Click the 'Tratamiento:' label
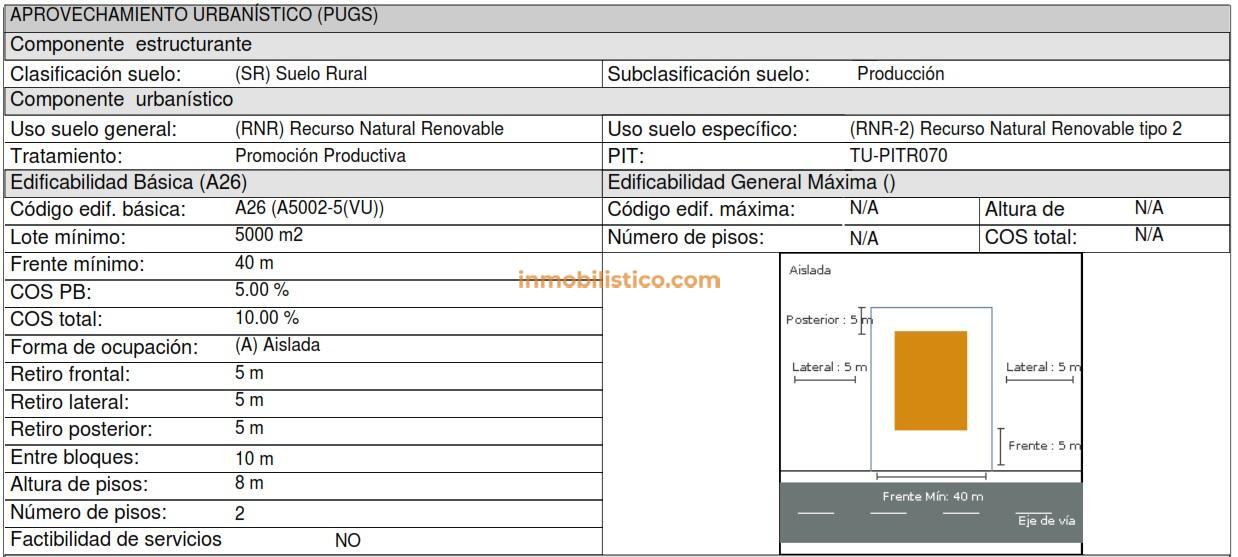Image resolution: width=1238 pixels, height=557 pixels. pos(66,156)
